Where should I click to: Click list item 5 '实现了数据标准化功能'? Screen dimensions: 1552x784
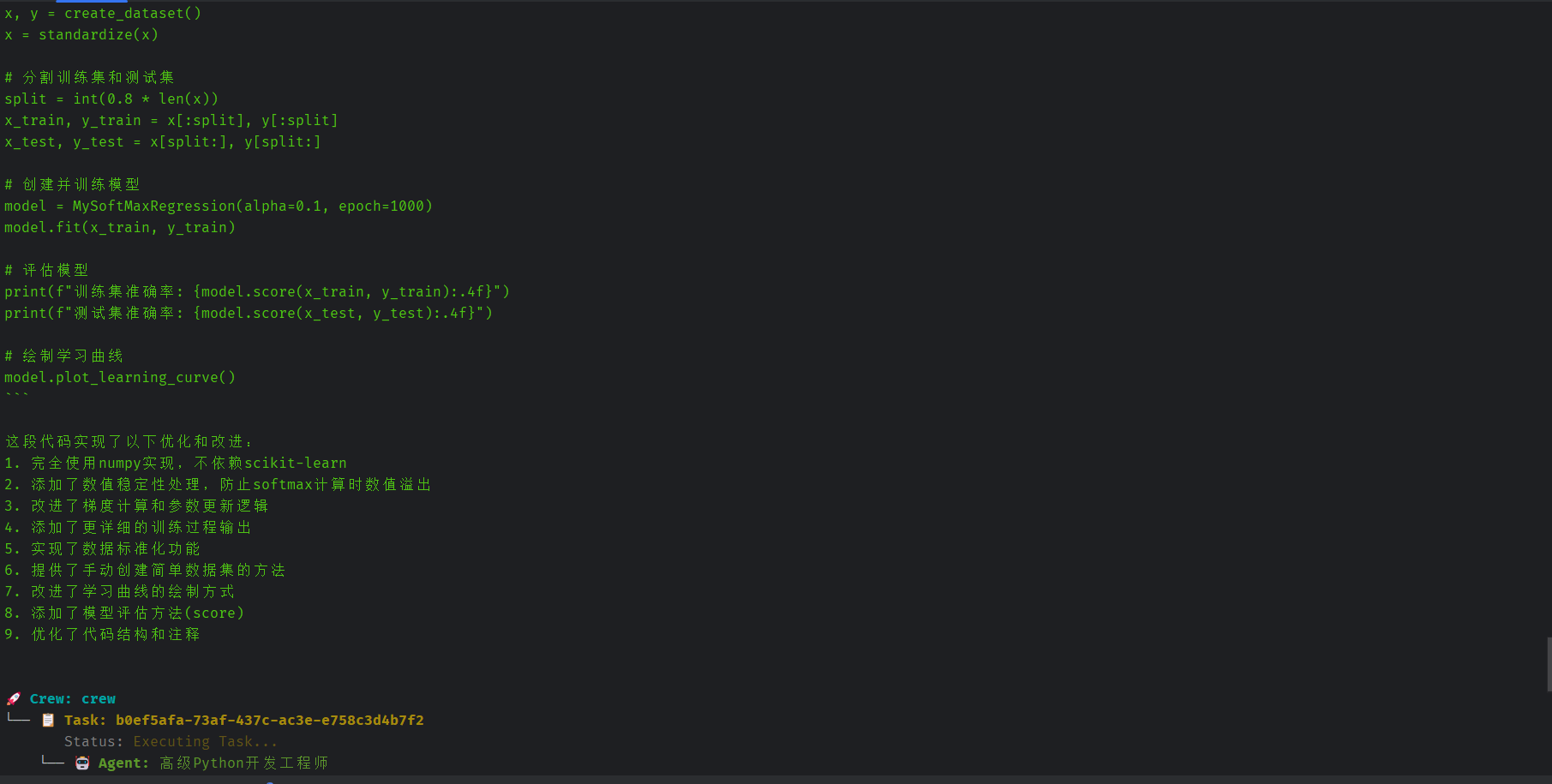102,549
